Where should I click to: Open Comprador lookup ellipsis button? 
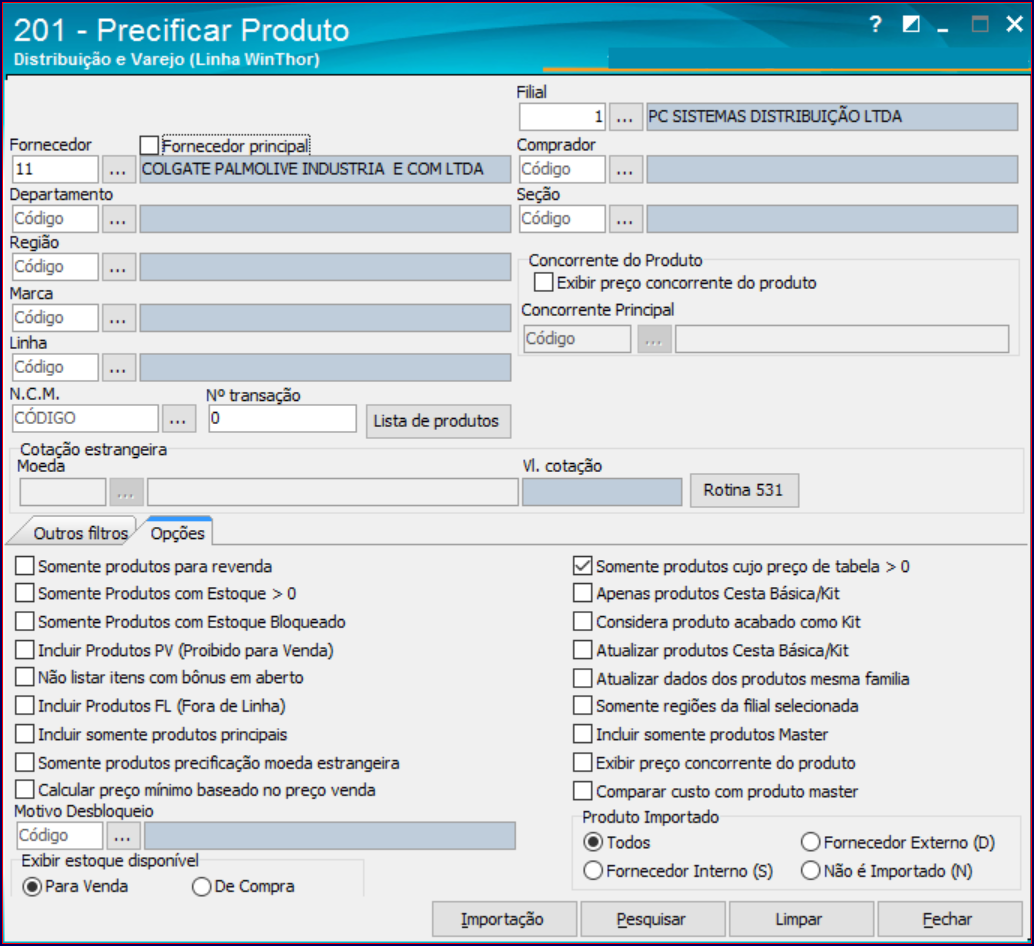point(625,170)
